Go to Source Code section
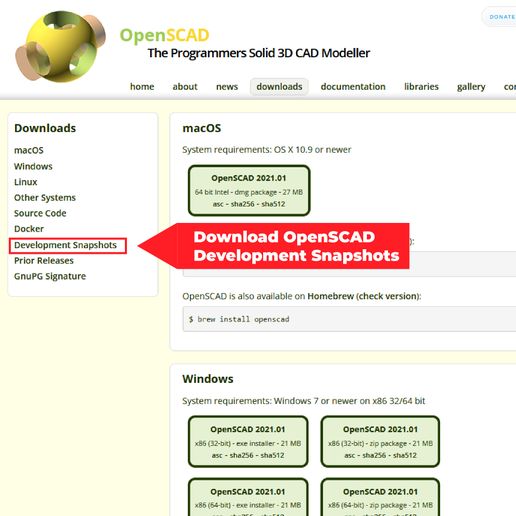The height and width of the screenshot is (516, 516). 40,213
